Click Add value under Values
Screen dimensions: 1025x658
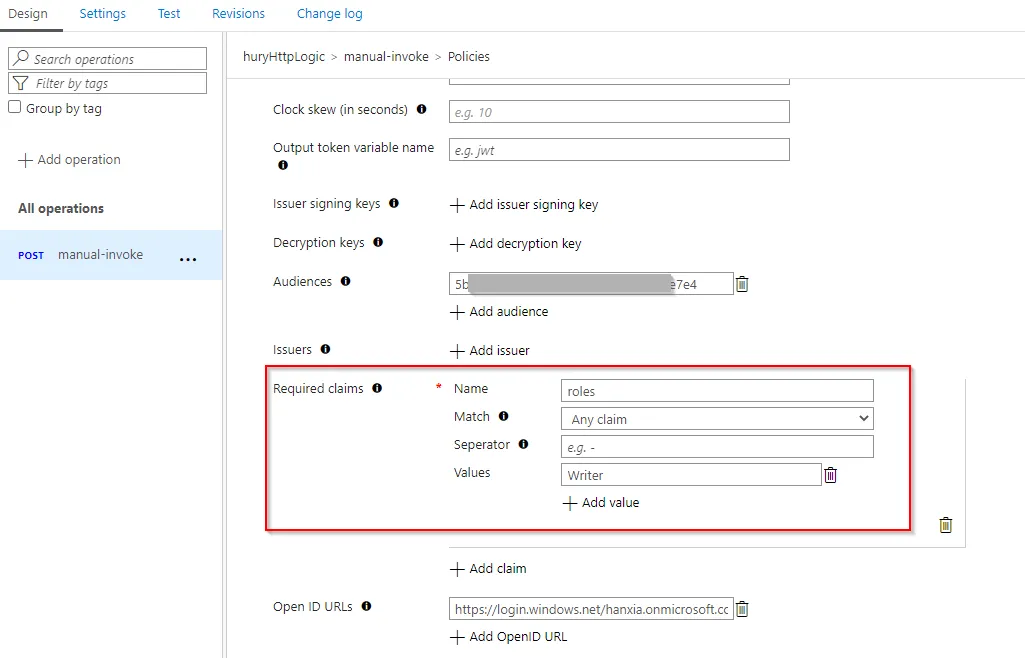point(601,503)
